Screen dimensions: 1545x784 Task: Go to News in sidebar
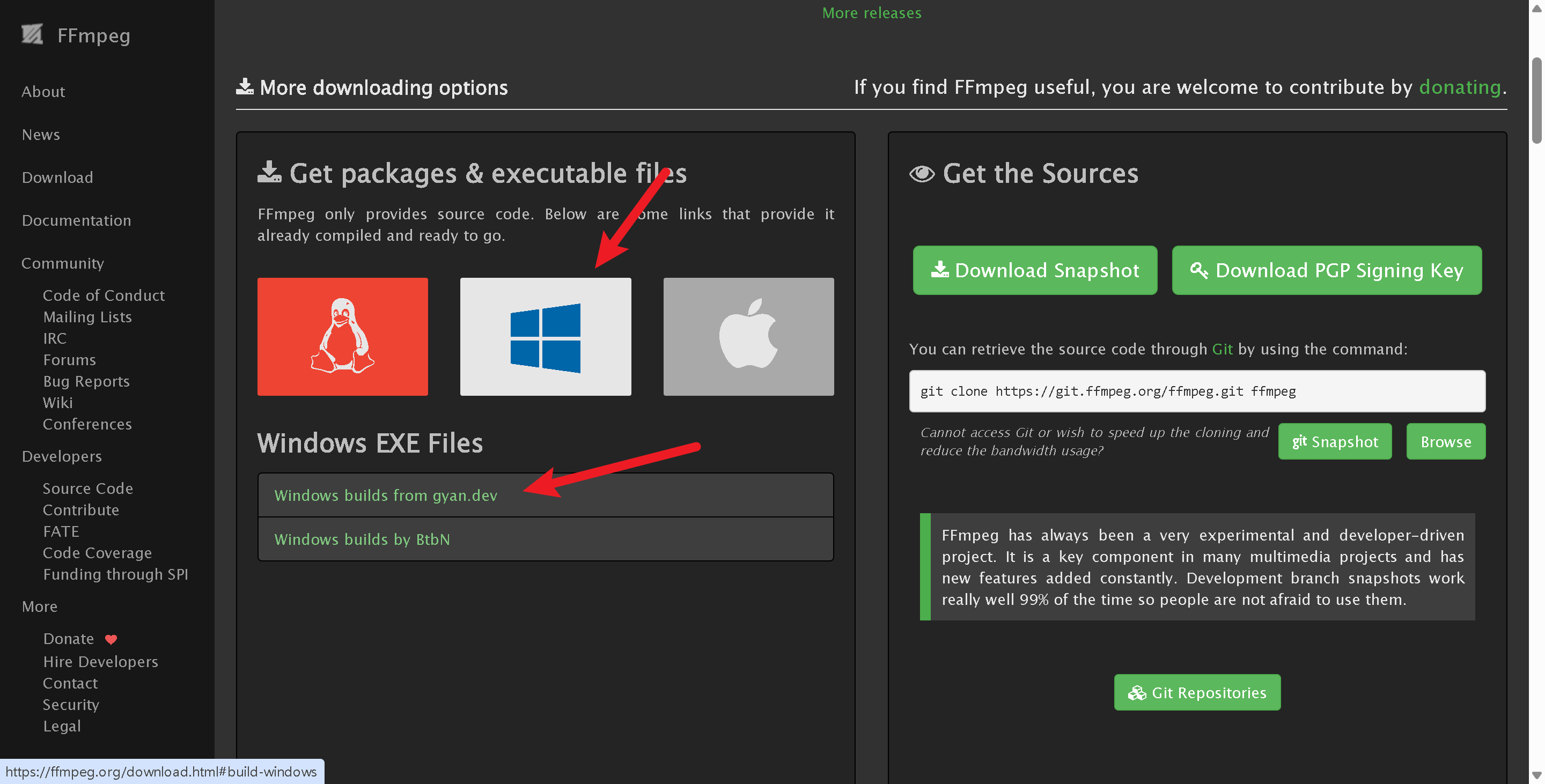[41, 134]
